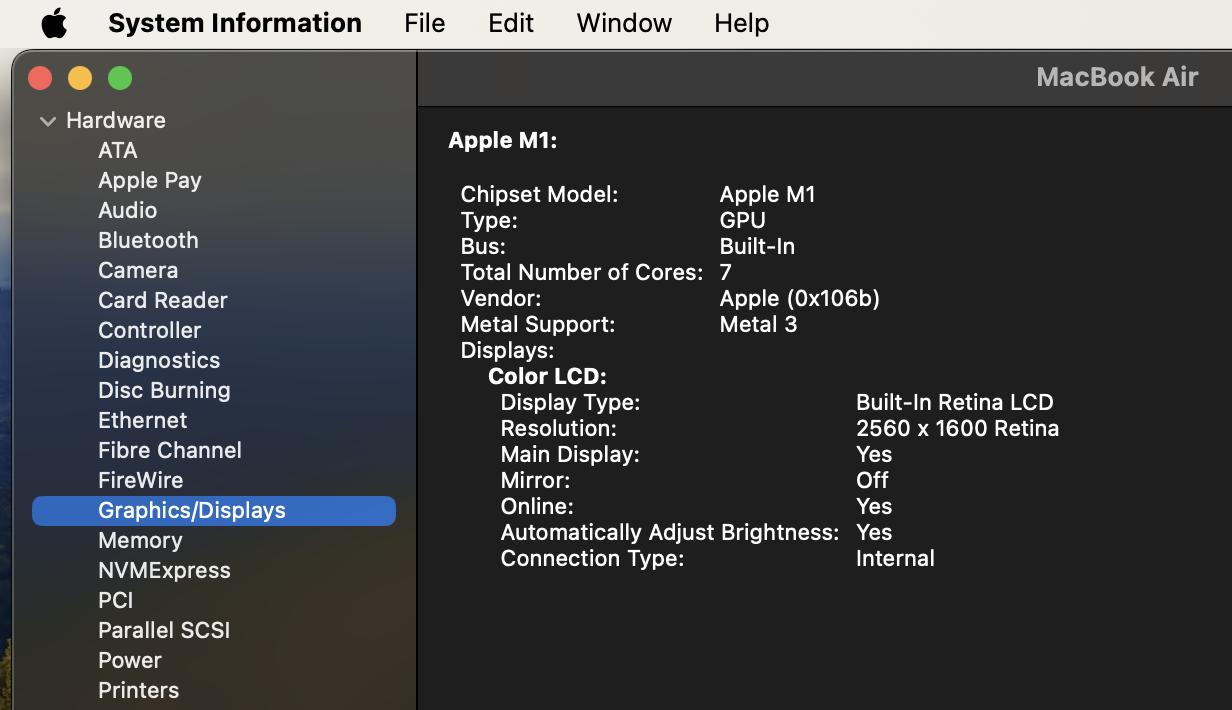The image size is (1232, 710).
Task: Open the File menu
Action: pyautogui.click(x=424, y=23)
